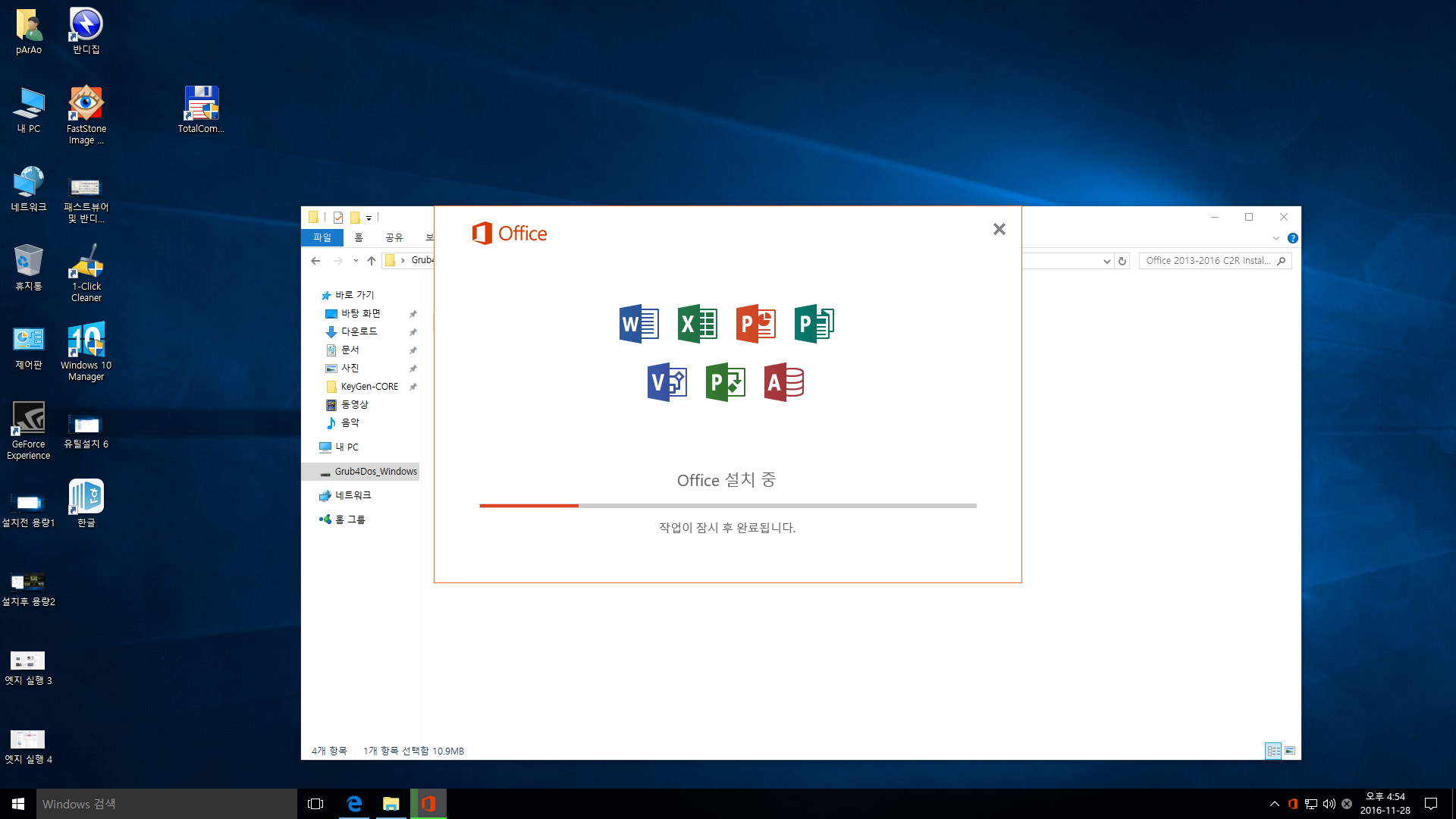1456x819 pixels.
Task: Open GeForce Experience application
Action: [x=28, y=418]
